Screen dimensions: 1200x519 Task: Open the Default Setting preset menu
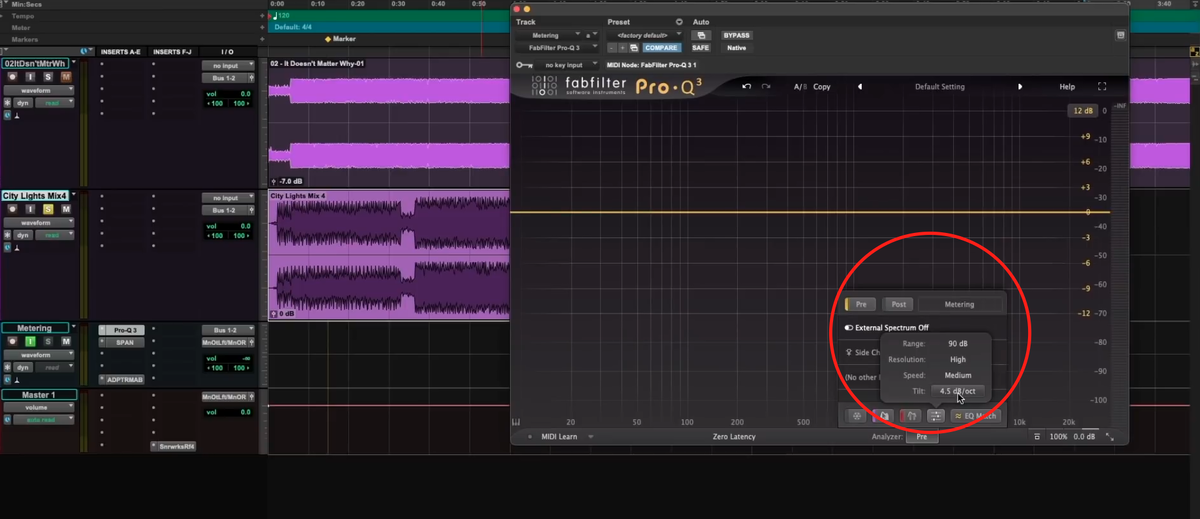click(939, 87)
